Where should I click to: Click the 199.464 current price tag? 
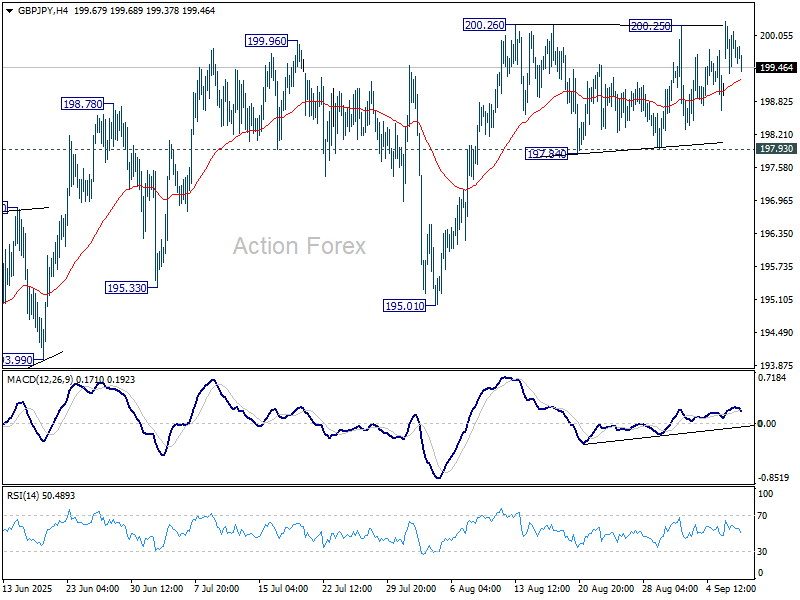point(777,68)
